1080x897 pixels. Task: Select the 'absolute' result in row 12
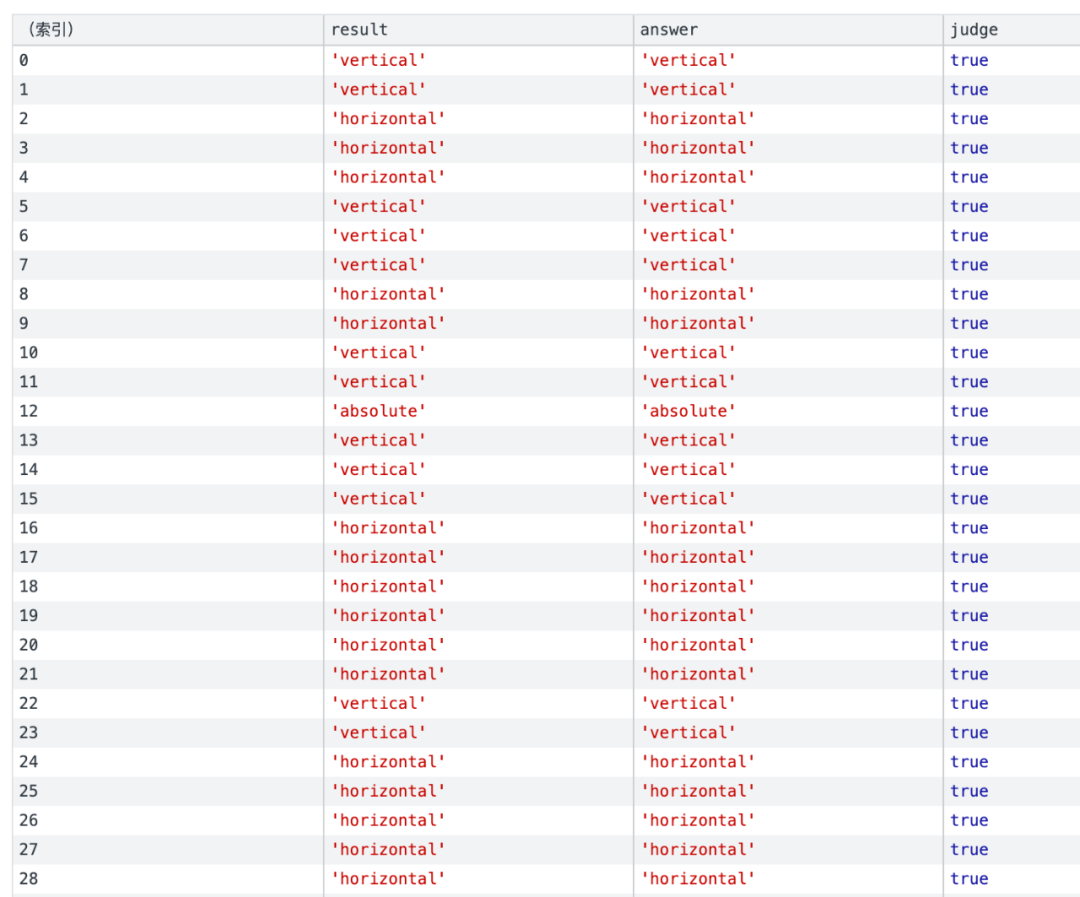click(x=378, y=411)
